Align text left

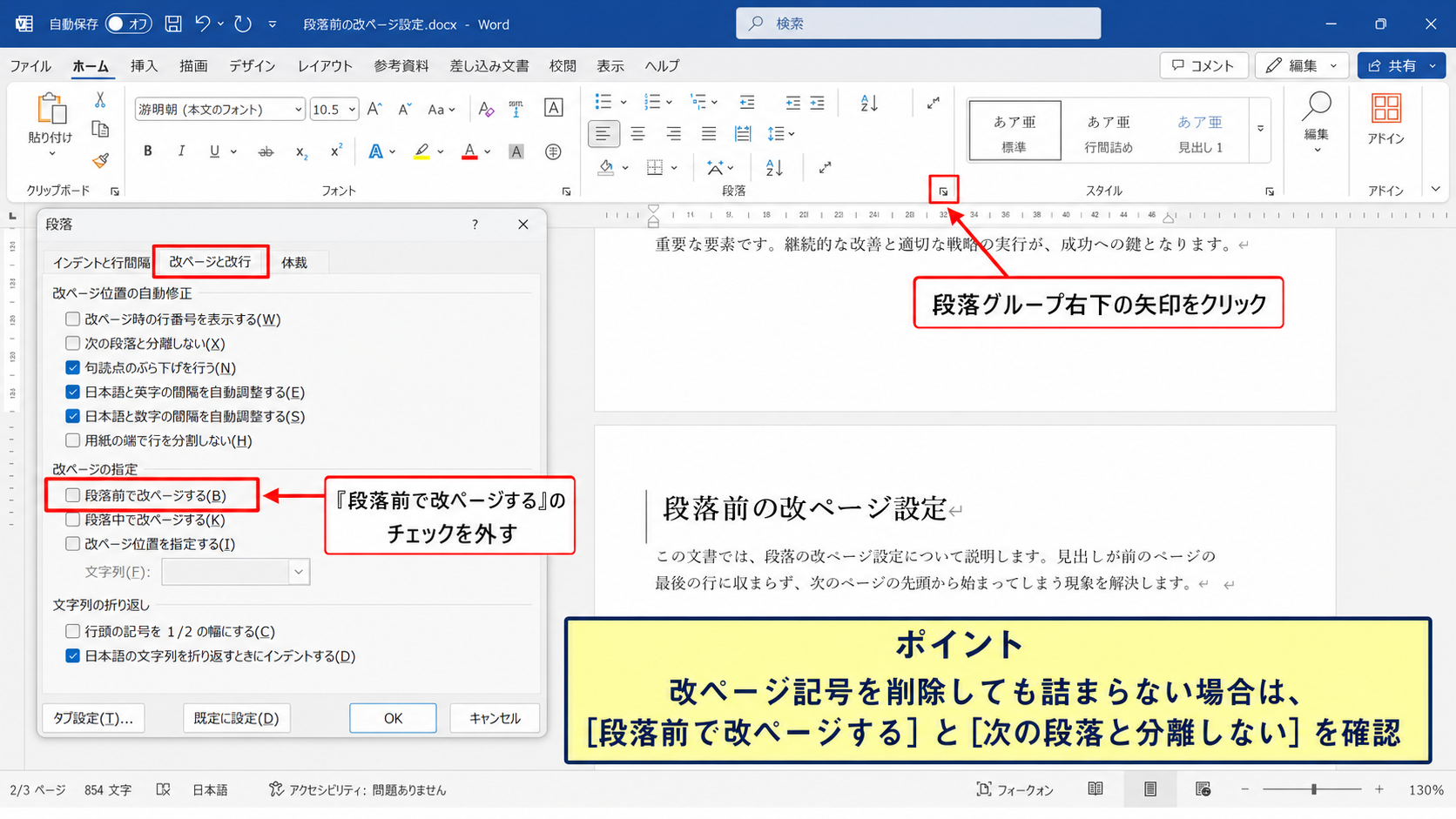[x=603, y=134]
